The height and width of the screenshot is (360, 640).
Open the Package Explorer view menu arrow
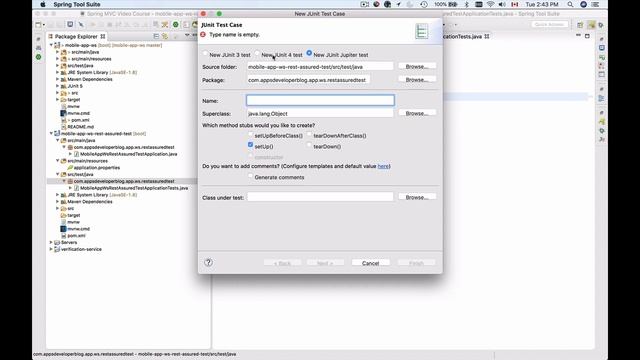tap(187, 36)
